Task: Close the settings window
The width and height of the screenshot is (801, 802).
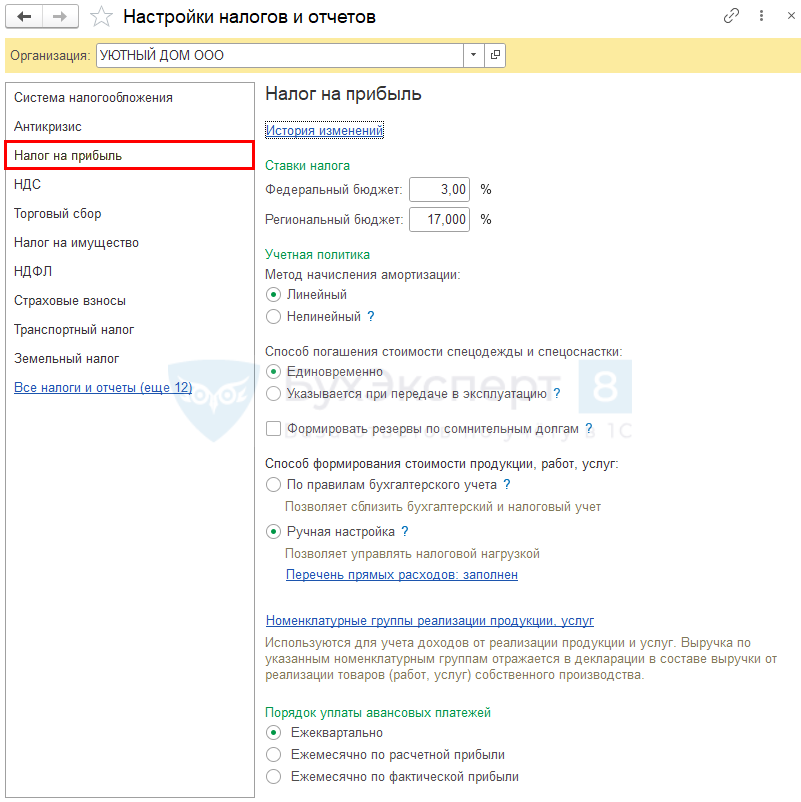Action: pos(791,16)
